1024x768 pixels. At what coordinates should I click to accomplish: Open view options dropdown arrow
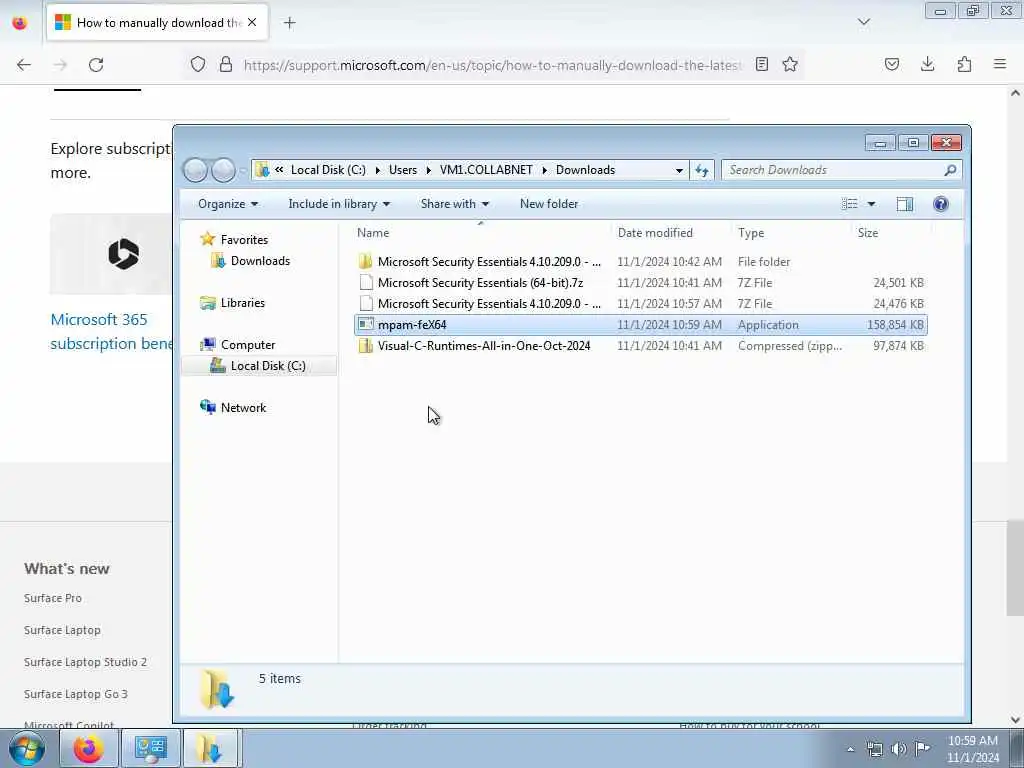tap(871, 204)
